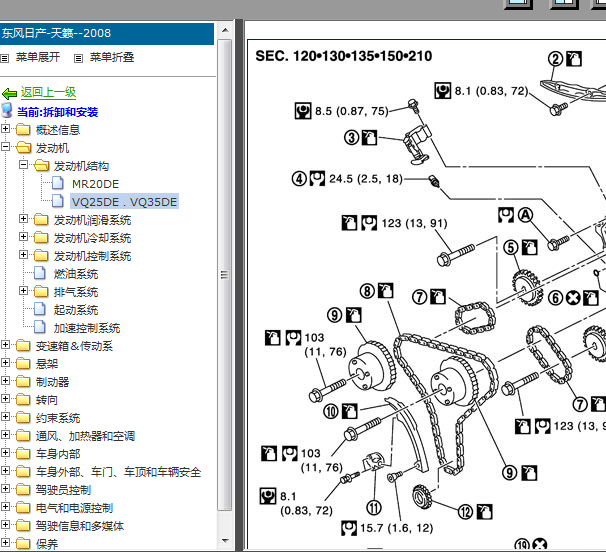Expand the 概述信息 folder node
The image size is (606, 552).
coord(5,128)
